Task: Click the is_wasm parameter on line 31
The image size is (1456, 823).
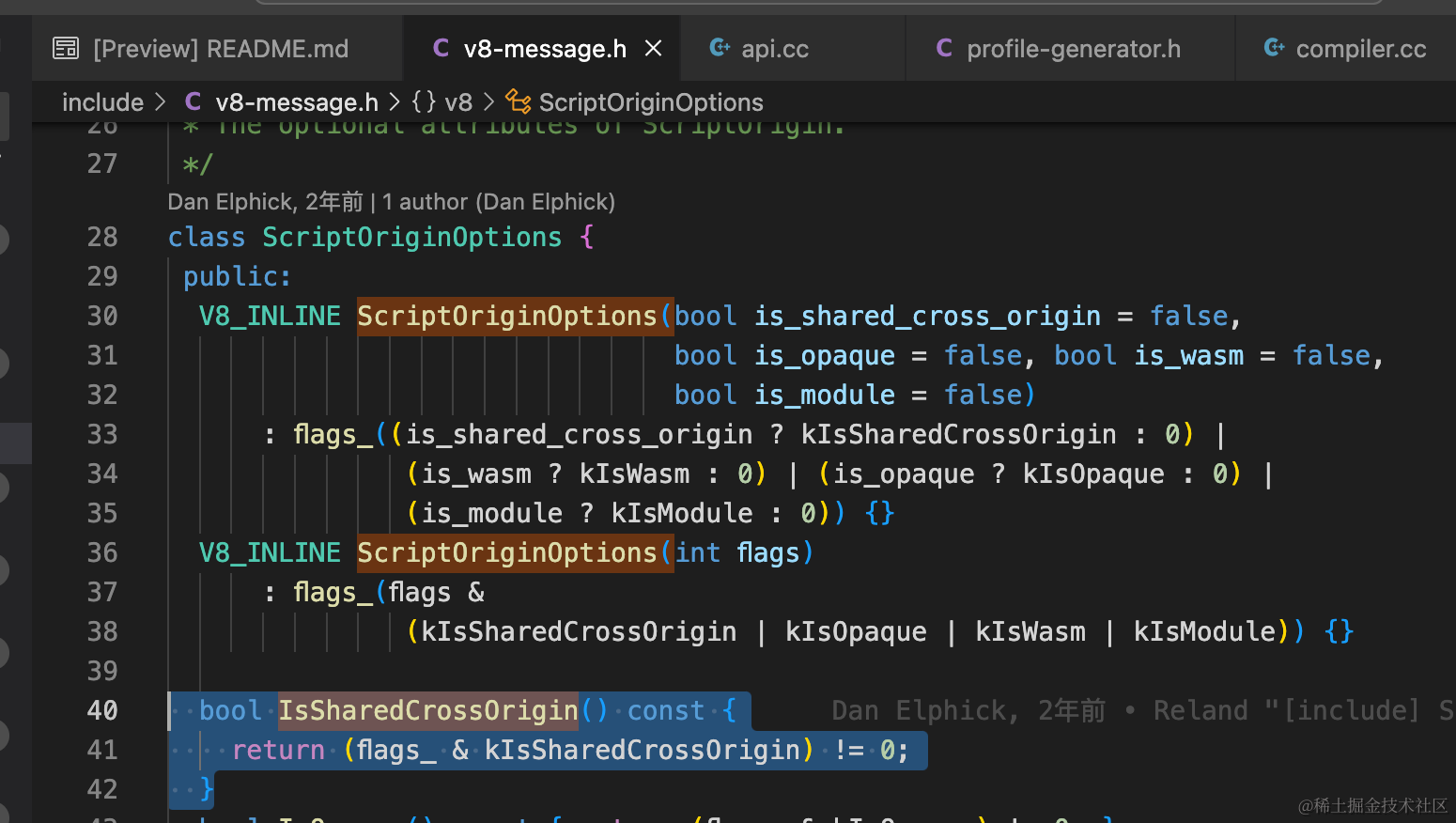Action: click(x=1188, y=355)
